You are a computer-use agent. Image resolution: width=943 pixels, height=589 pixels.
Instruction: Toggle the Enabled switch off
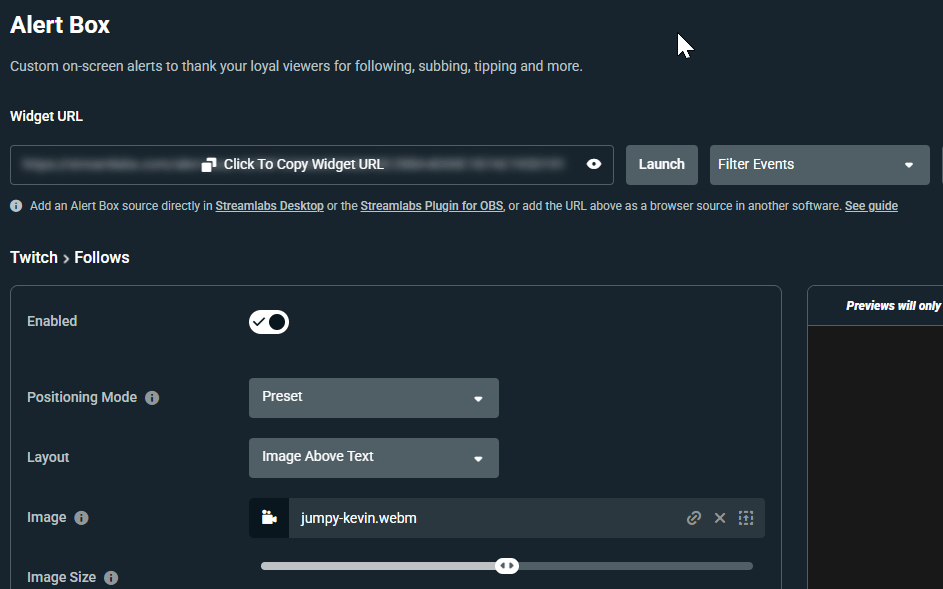(x=269, y=322)
